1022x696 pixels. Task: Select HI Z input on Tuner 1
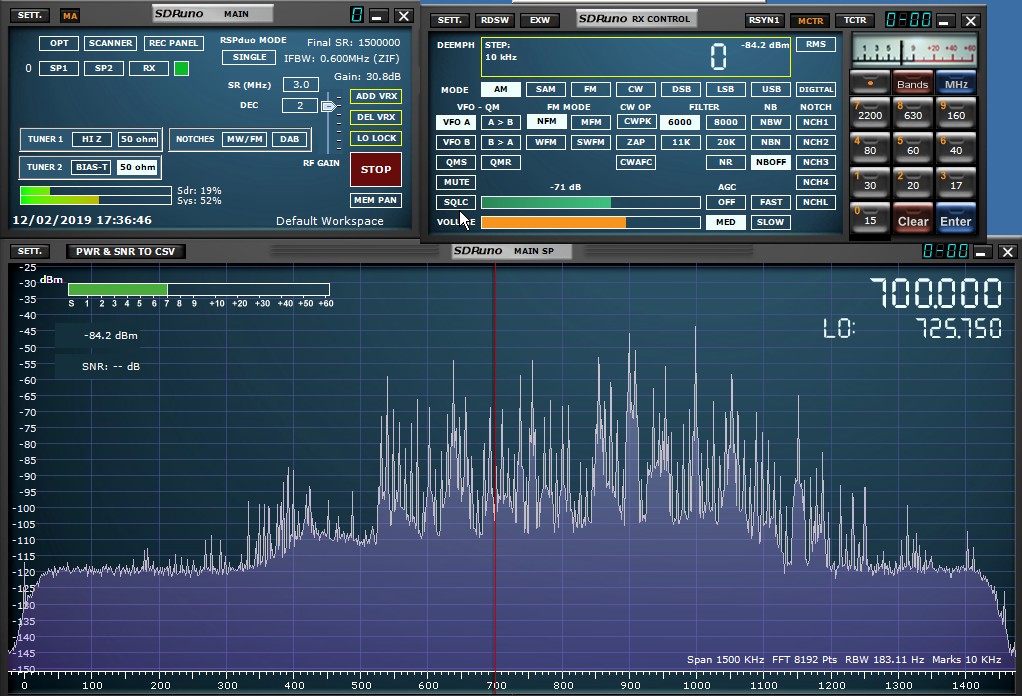(x=91, y=139)
